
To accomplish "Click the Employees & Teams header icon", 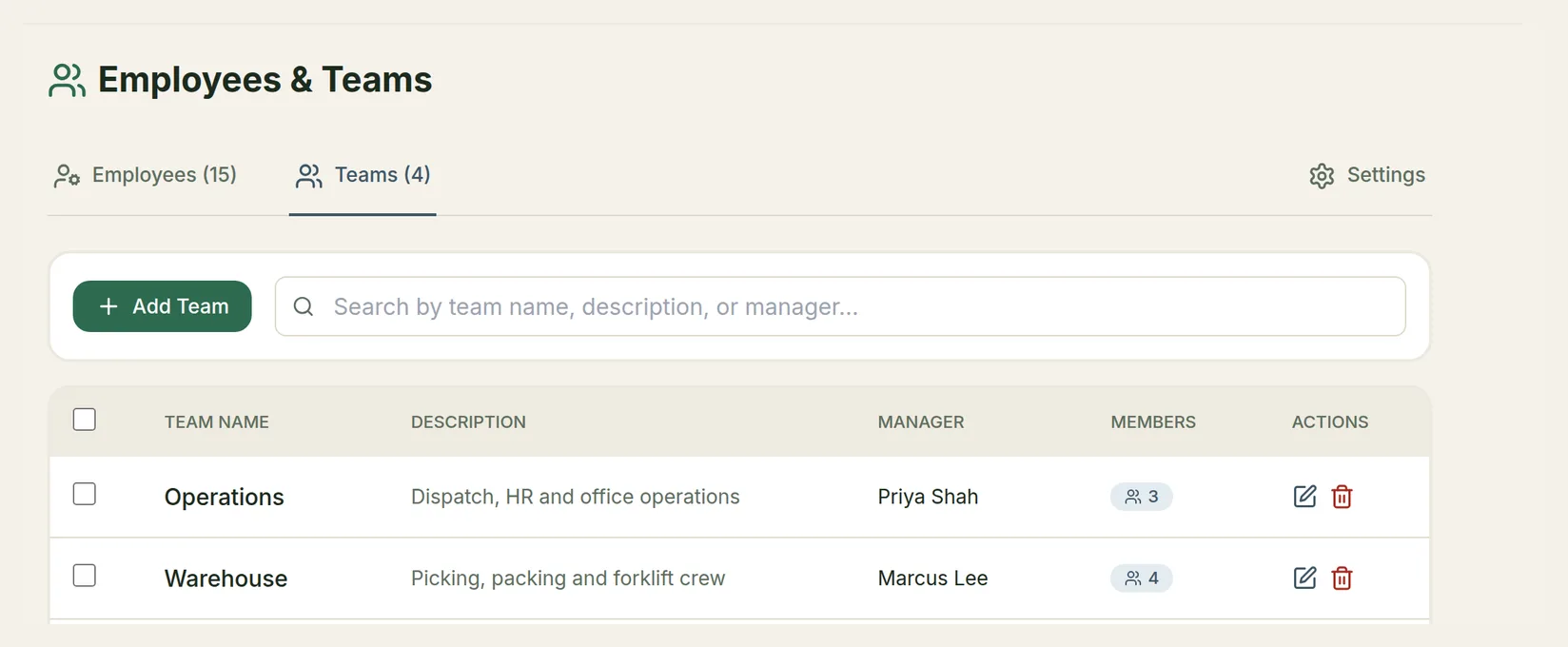I will click(x=67, y=80).
